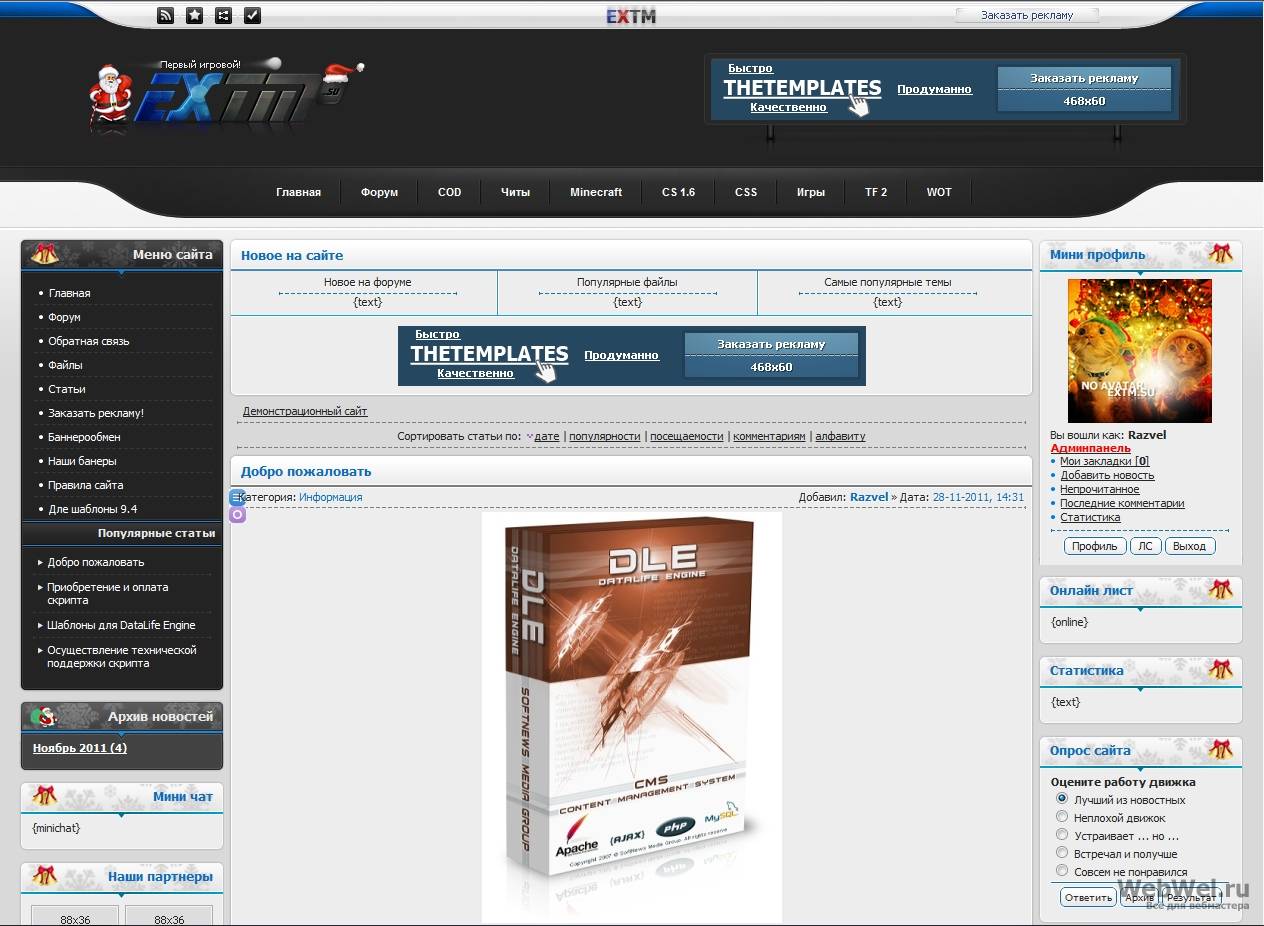
Task: Open "Статистика" link in mini profile
Action: coord(1090,517)
